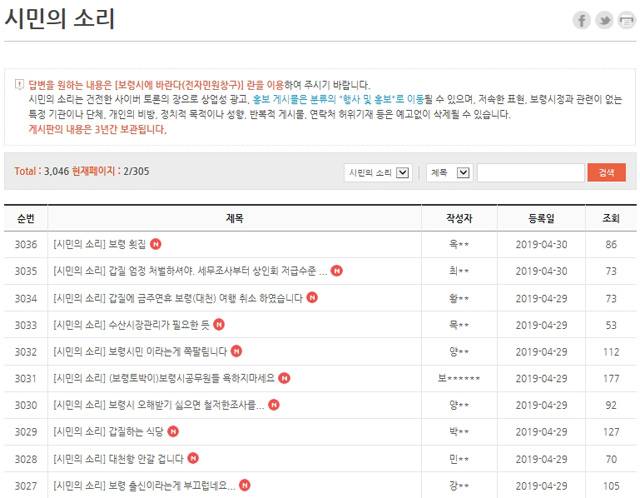Open the 제목 search-field dropdown
Image resolution: width=640 pixels, height=498 pixels.
(449, 173)
